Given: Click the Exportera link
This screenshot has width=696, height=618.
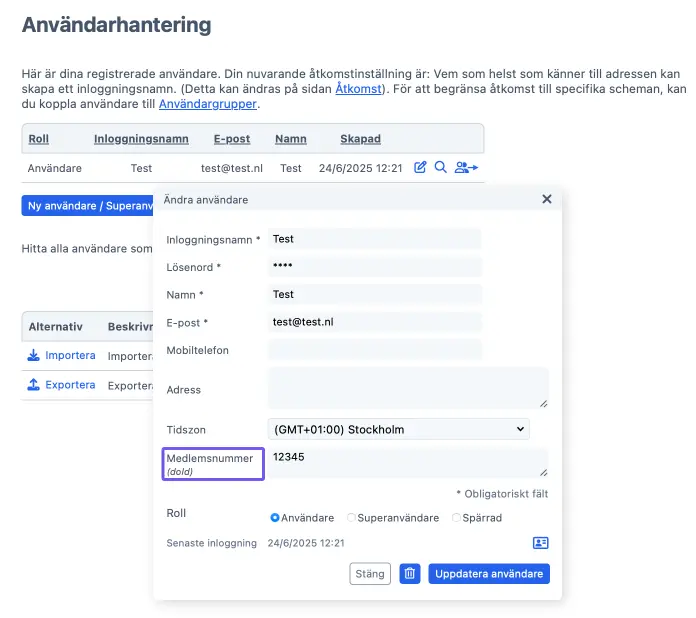Looking at the screenshot, I should pos(70,384).
